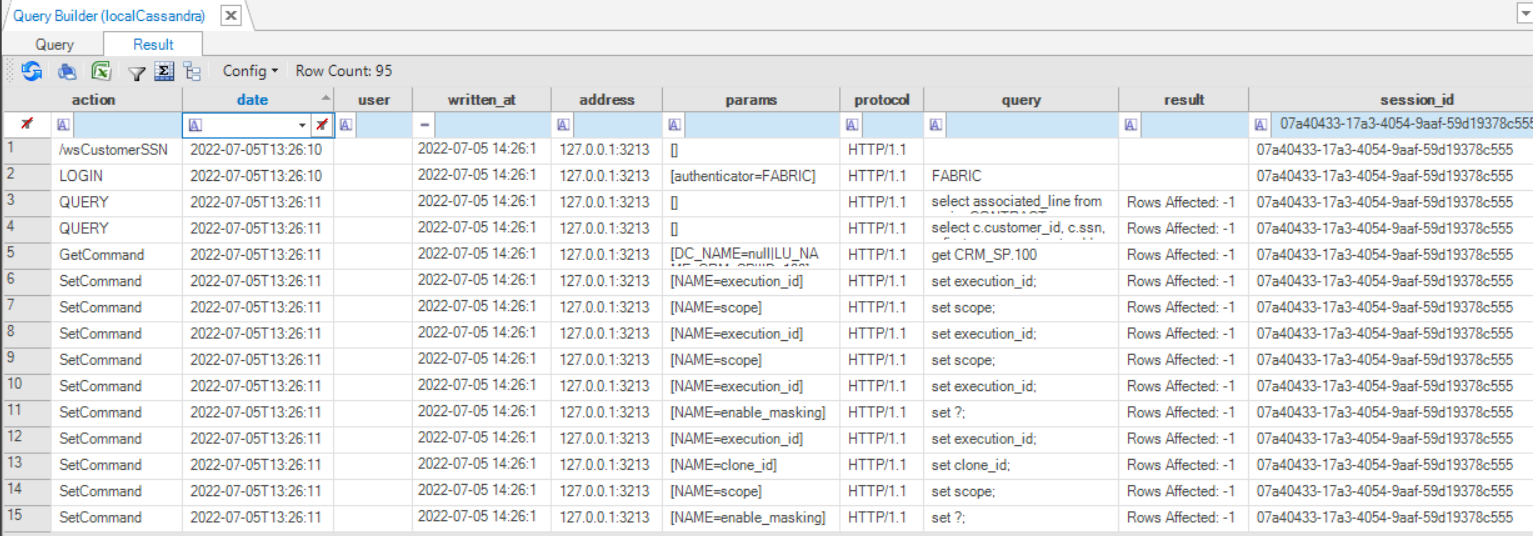The width and height of the screenshot is (1533, 536).
Task: Sort by the action column header
Action: [93, 100]
